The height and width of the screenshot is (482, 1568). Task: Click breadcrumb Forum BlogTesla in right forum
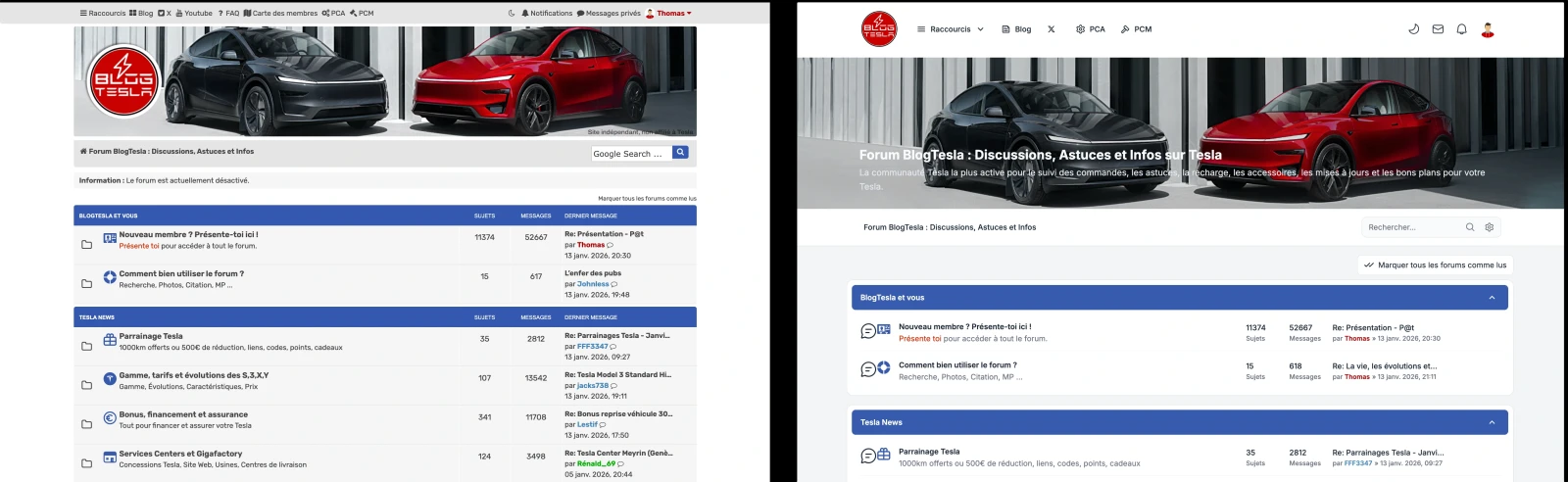point(950,227)
